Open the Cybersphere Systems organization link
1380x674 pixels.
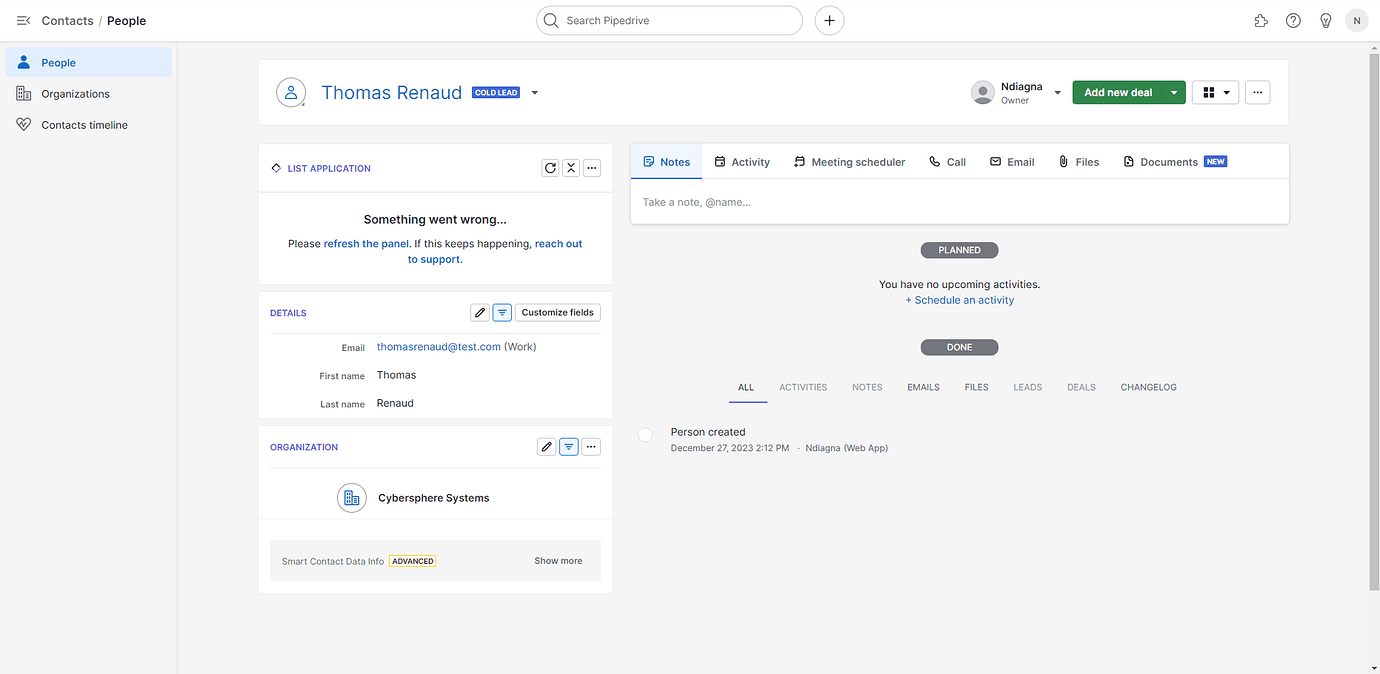[x=434, y=498]
